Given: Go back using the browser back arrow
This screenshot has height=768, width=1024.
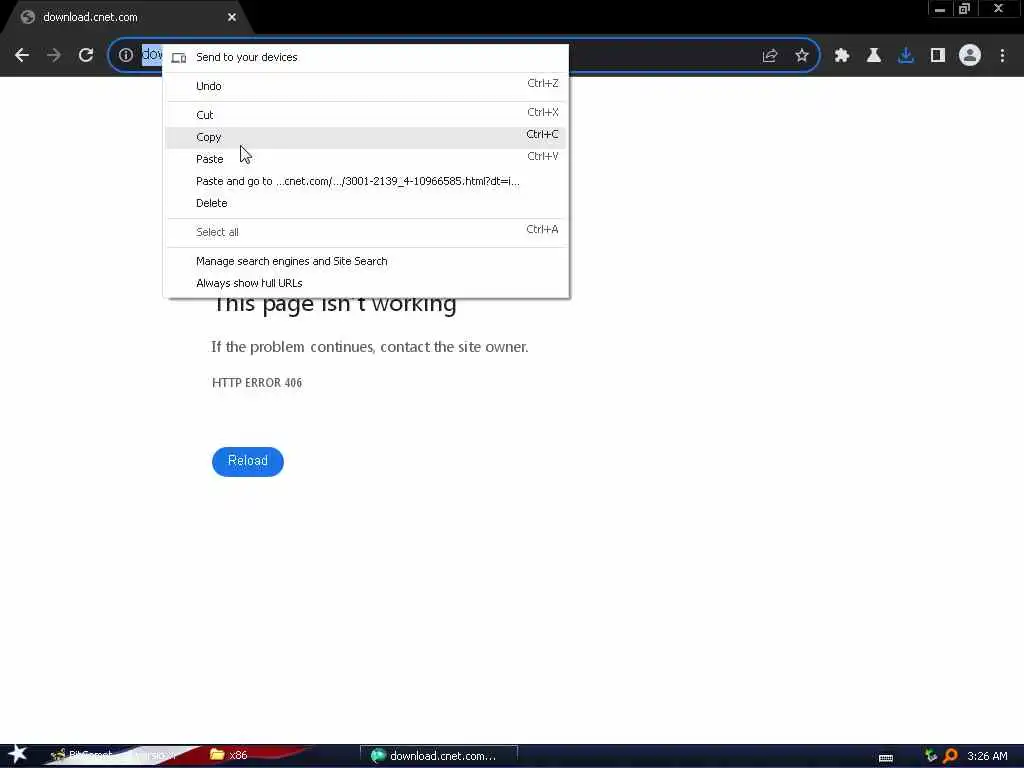Looking at the screenshot, I should coord(22,56).
